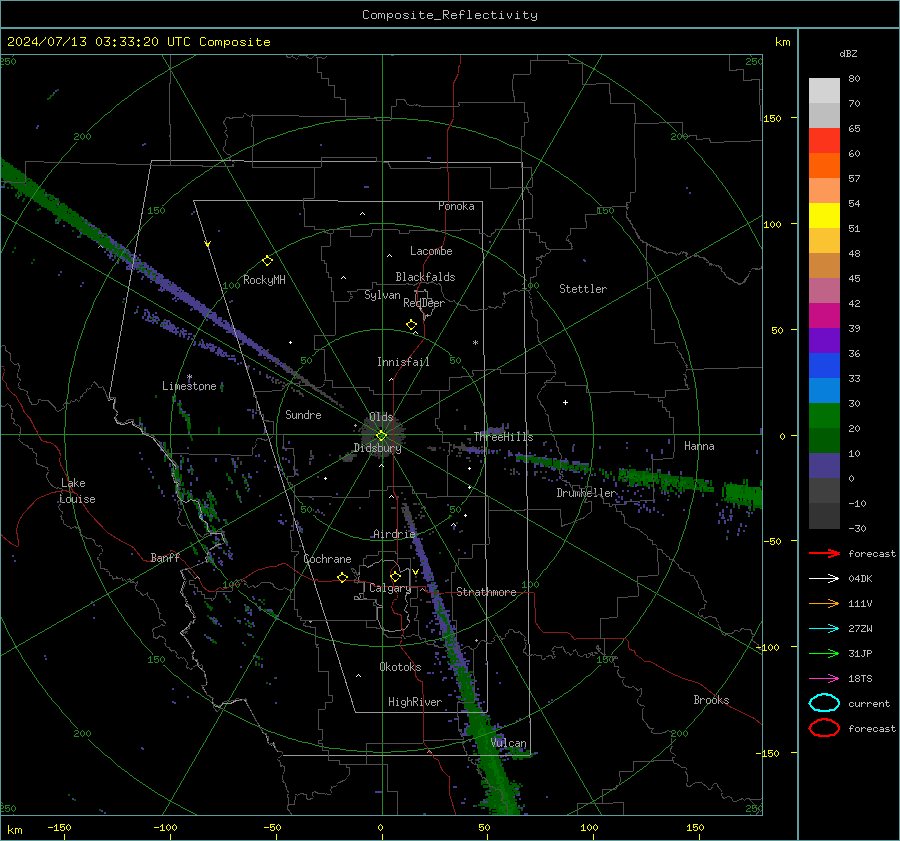
Task: Click the ThreeHills city label
Action: (503, 437)
